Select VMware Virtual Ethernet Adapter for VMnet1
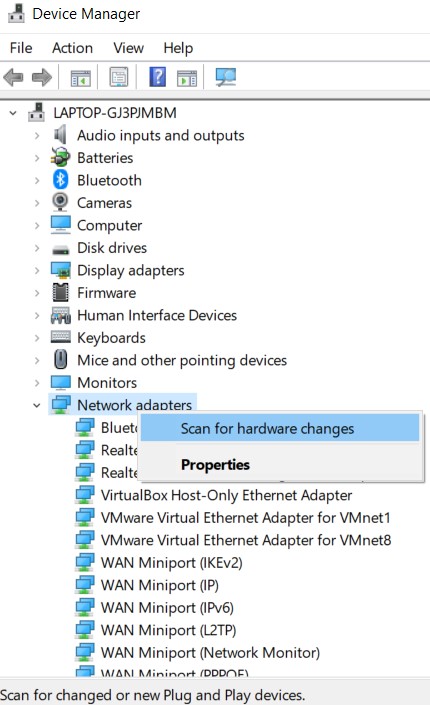This screenshot has width=430, height=705. pyautogui.click(x=246, y=518)
